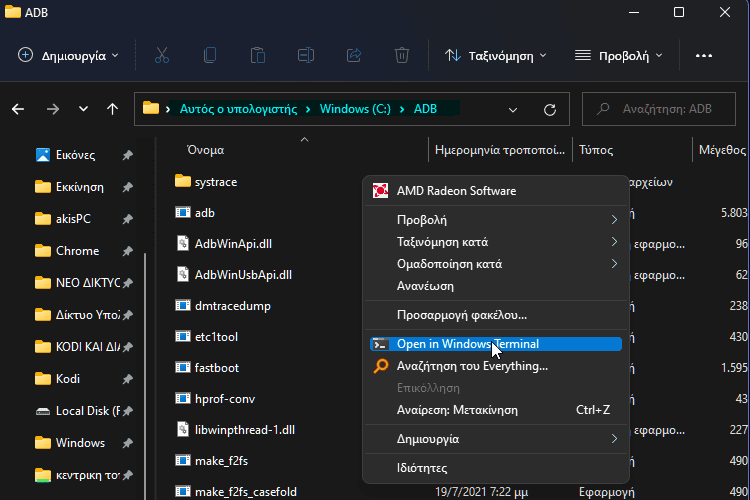Click the Paste clipboard icon

258,55
